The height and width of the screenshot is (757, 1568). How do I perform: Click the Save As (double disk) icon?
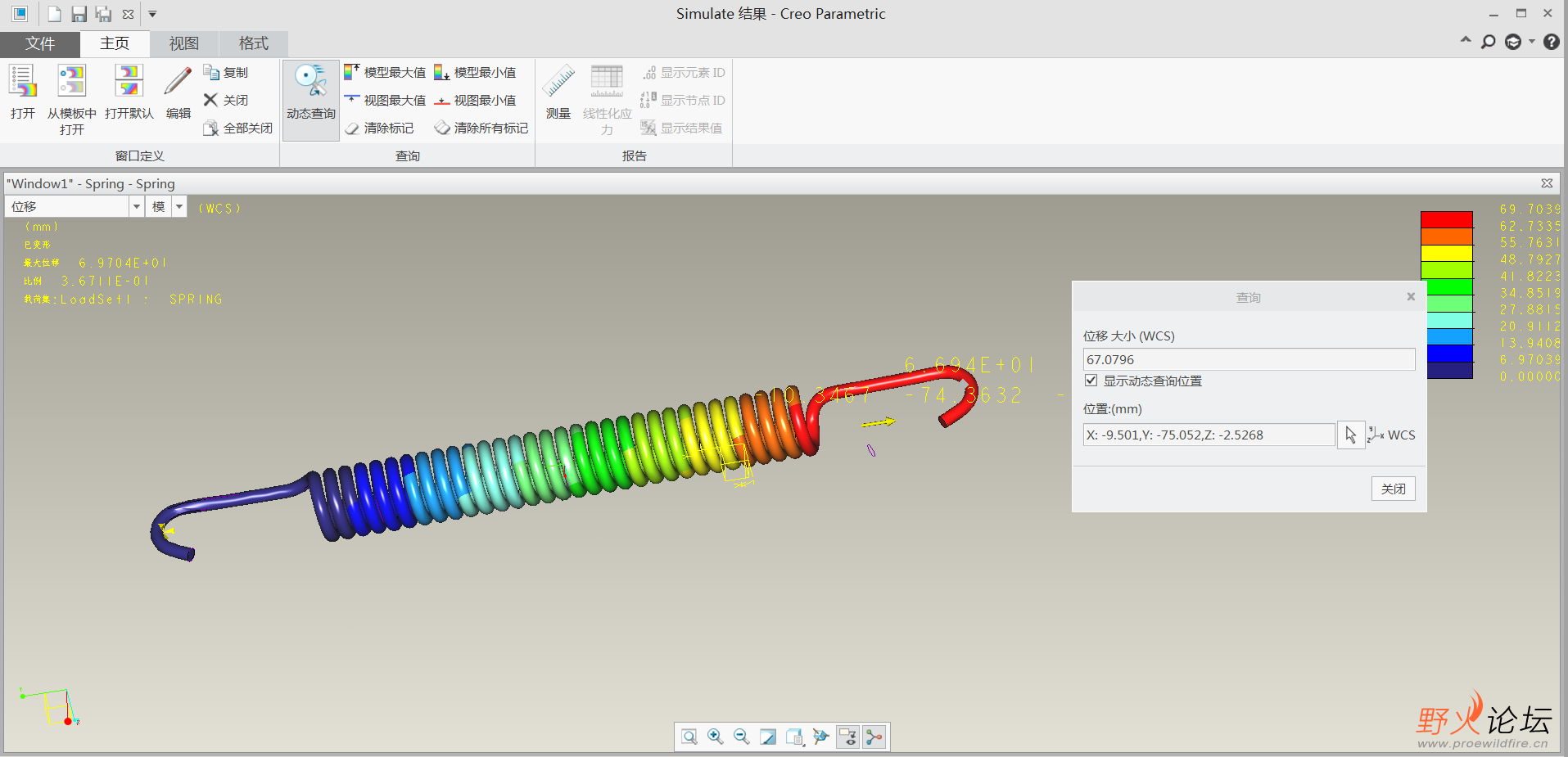pyautogui.click(x=103, y=14)
